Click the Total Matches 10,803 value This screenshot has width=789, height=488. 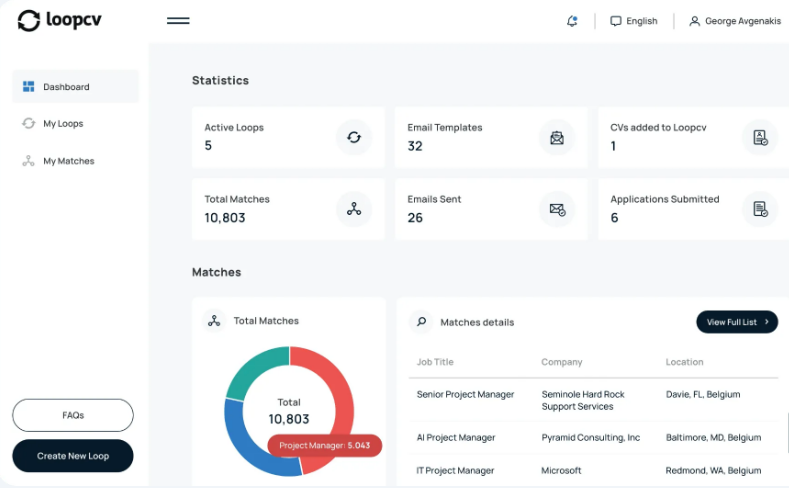pos(225,218)
